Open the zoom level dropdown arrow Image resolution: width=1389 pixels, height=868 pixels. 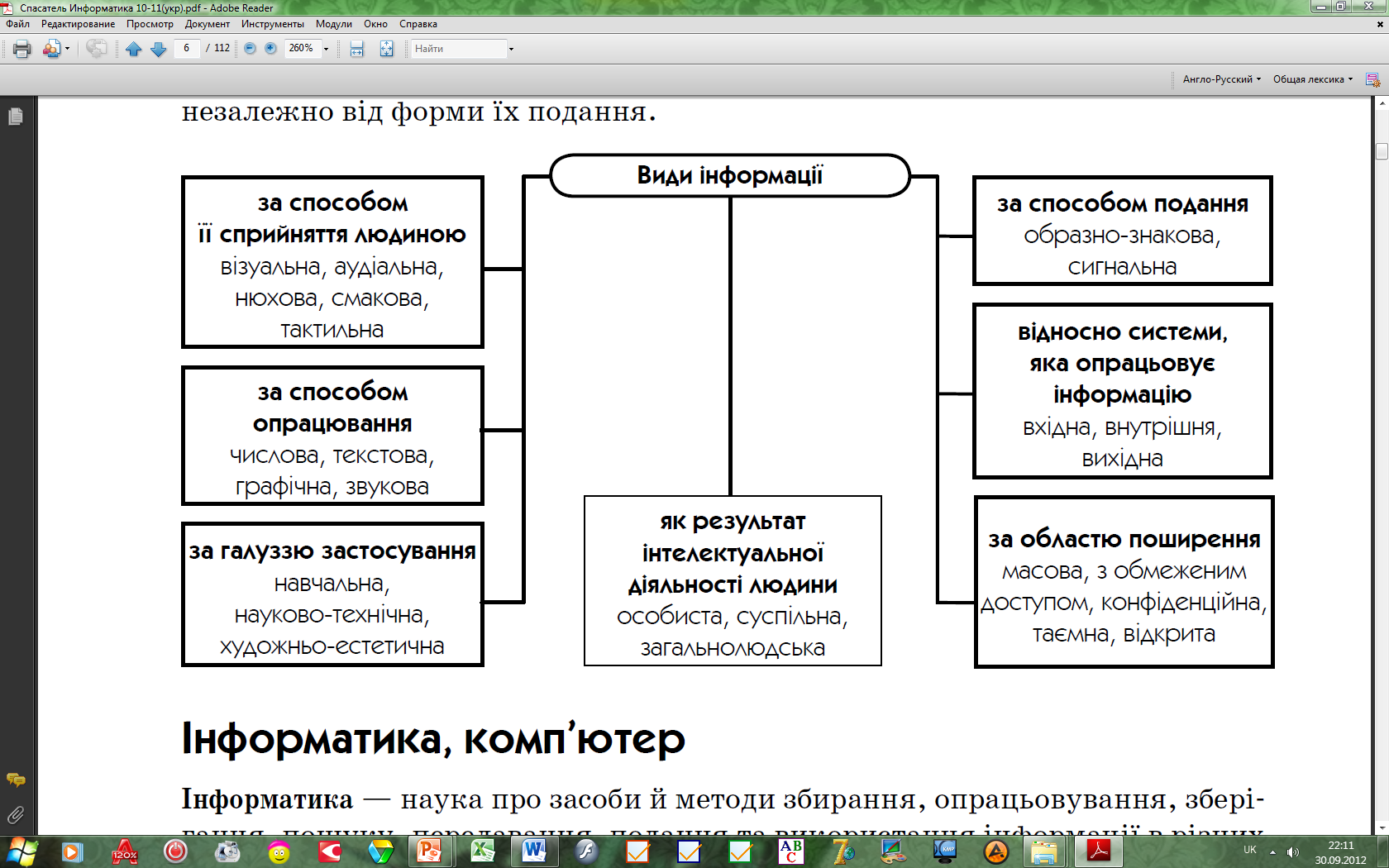(327, 49)
